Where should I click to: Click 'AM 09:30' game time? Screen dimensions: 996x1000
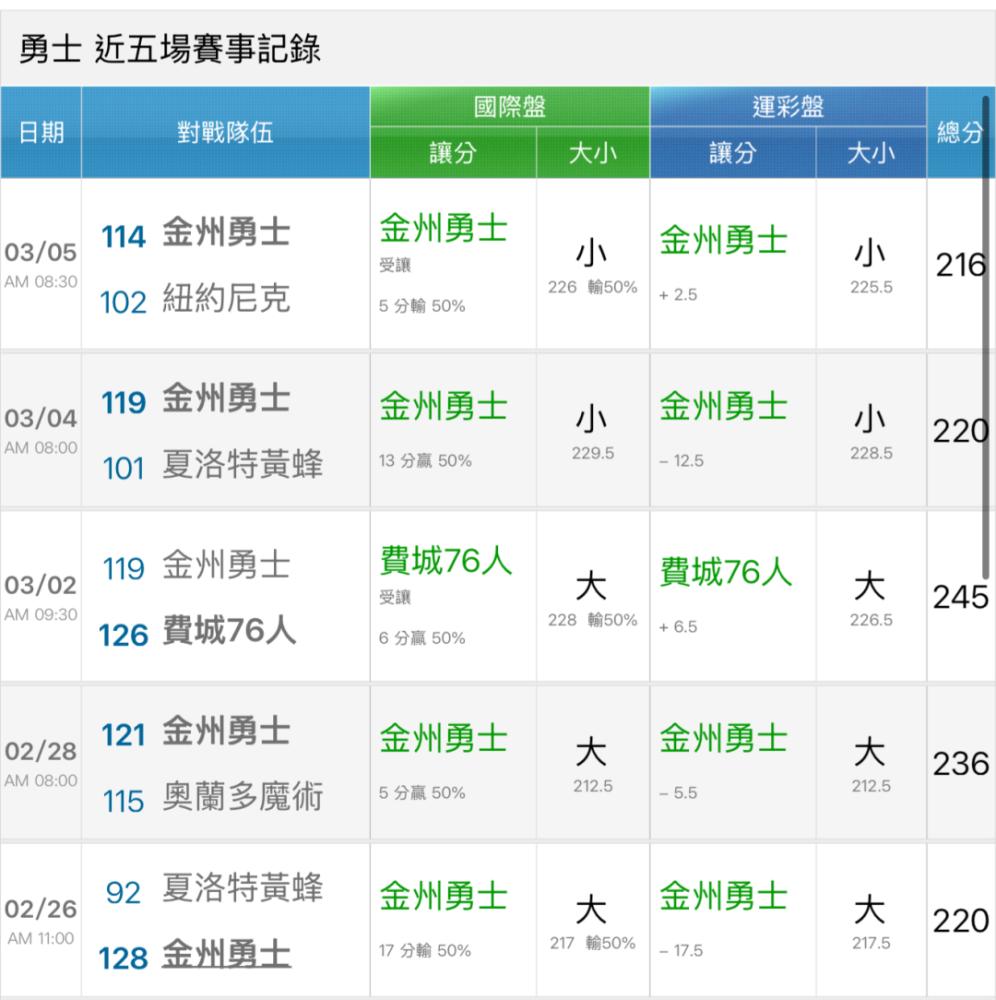41,615
